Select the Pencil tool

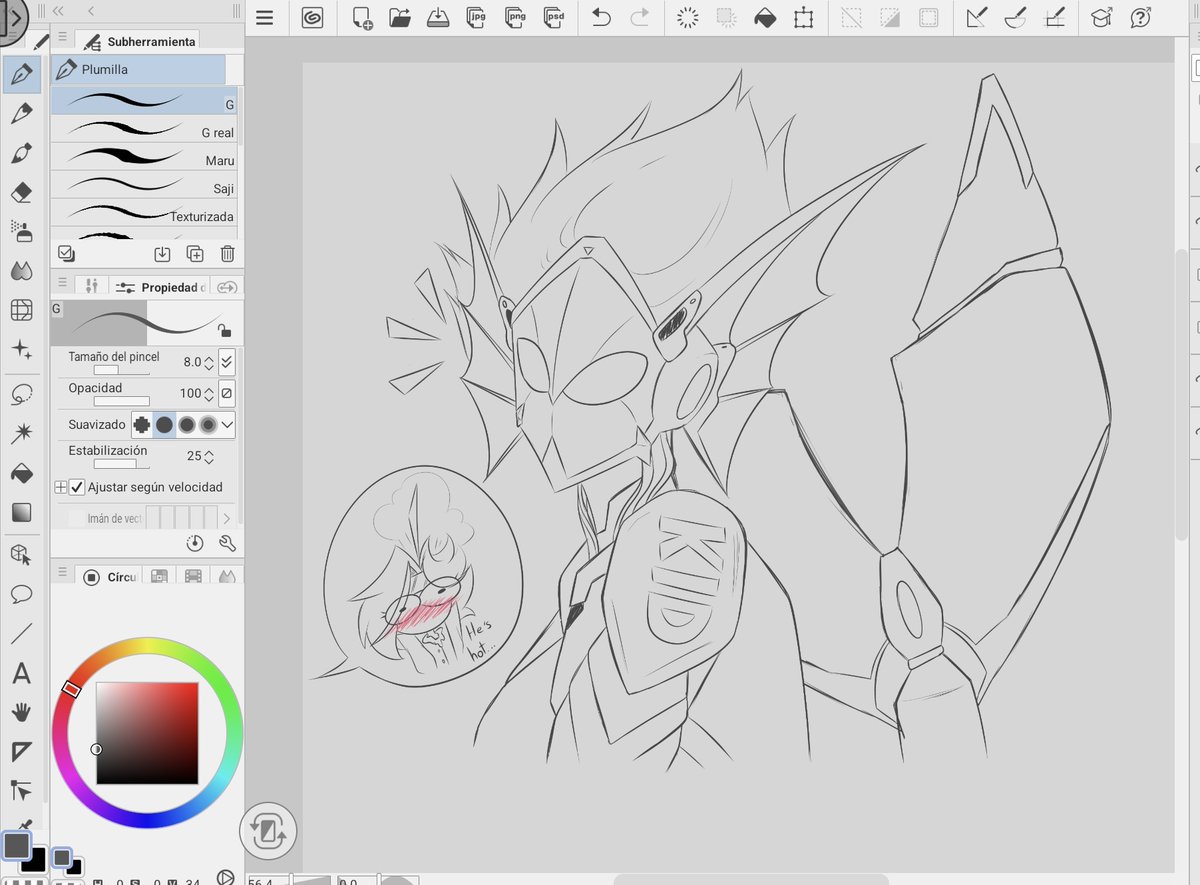[21, 114]
